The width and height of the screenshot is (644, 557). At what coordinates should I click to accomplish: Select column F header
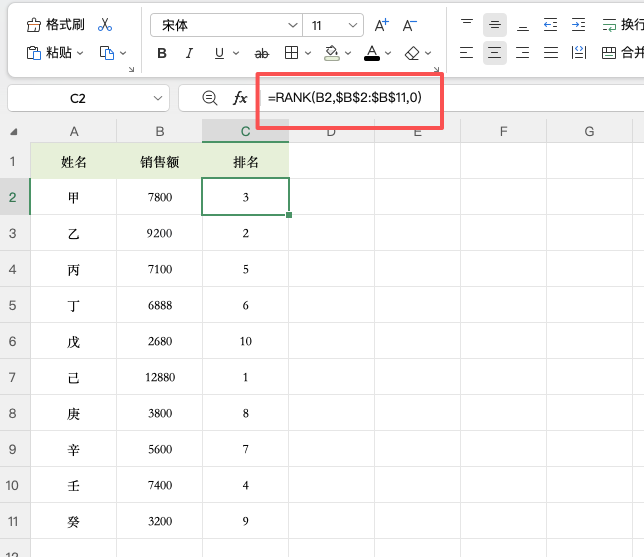coord(504,131)
